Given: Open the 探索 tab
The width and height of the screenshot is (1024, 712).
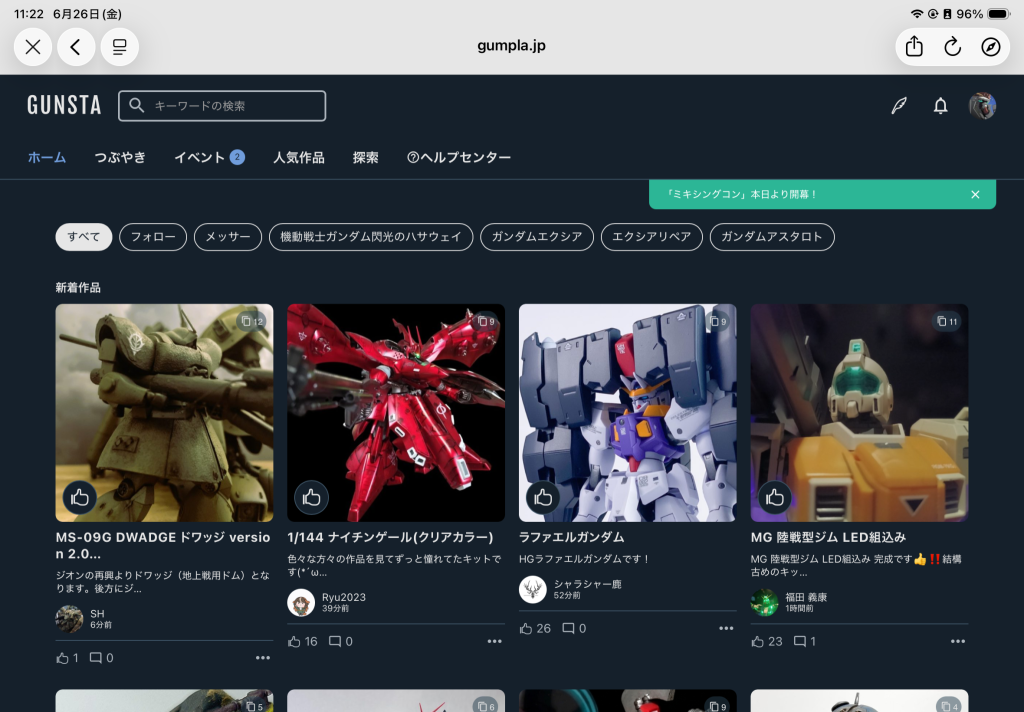Looking at the screenshot, I should coord(366,157).
